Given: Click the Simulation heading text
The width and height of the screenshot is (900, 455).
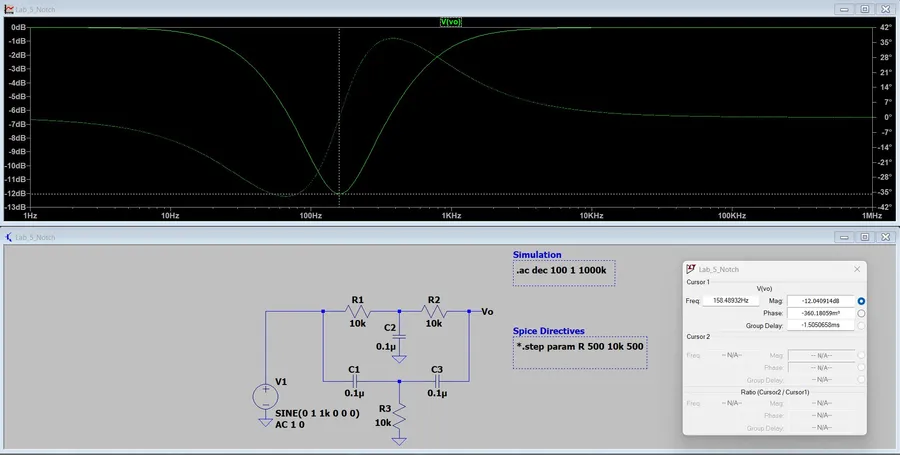Looking at the screenshot, I should coord(537,255).
